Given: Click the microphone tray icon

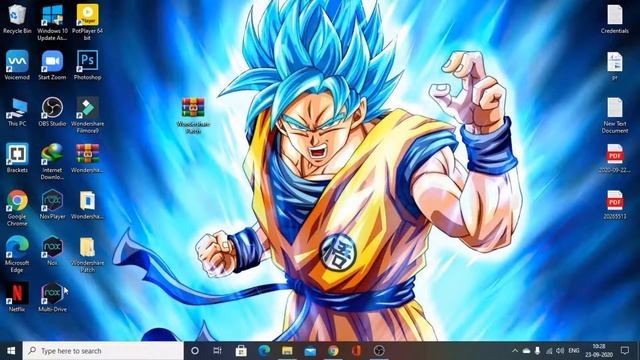Looking at the screenshot, I should [x=538, y=351].
